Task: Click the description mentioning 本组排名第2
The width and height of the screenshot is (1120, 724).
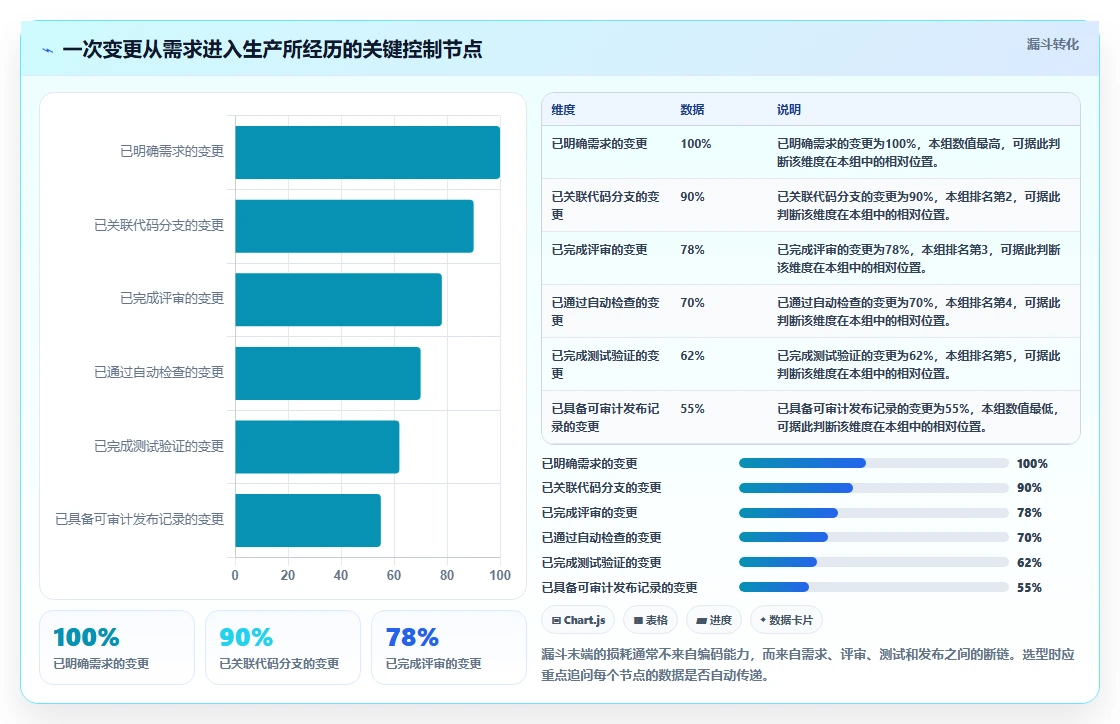Action: tap(919, 205)
